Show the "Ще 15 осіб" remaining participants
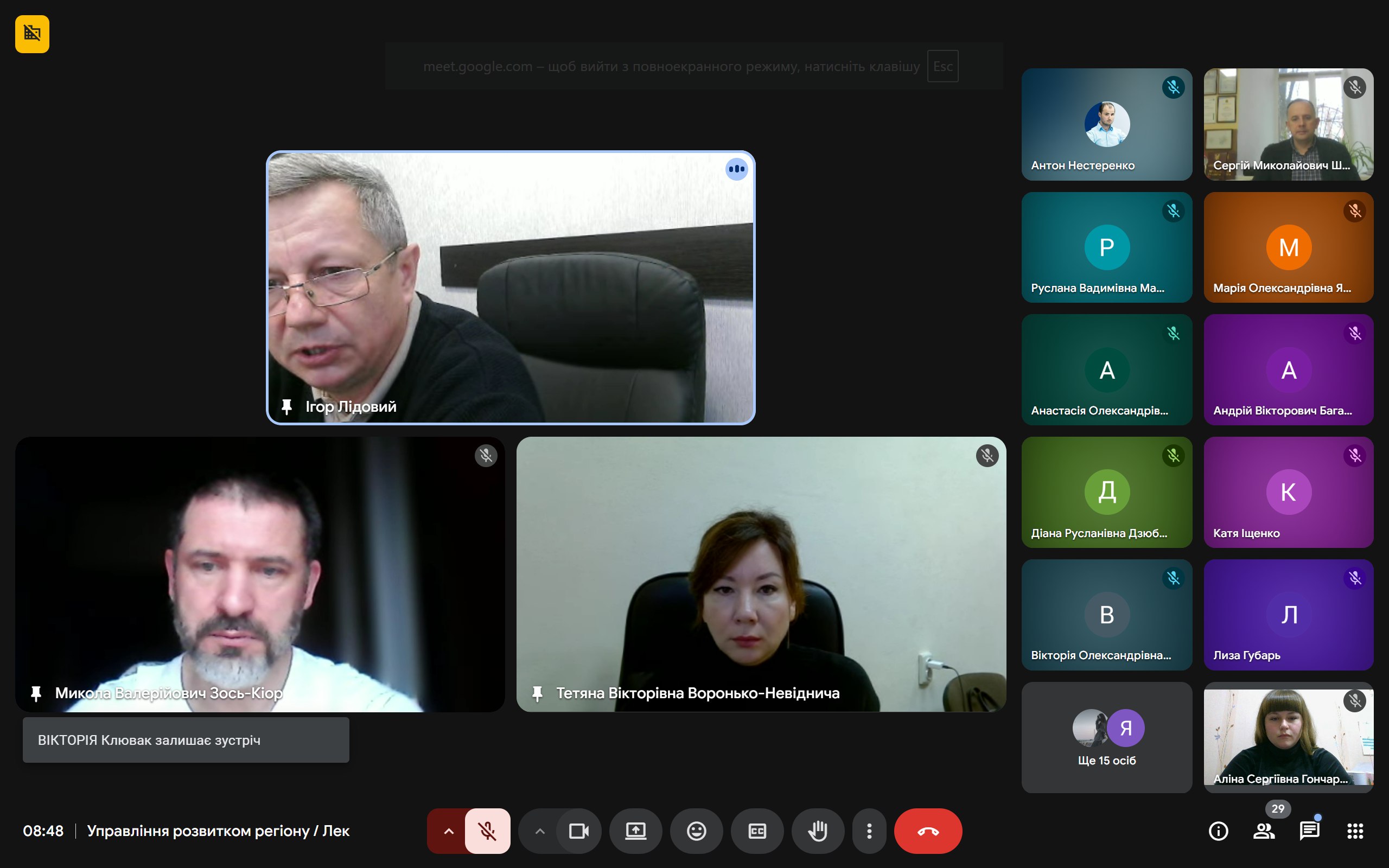This screenshot has width=1389, height=868. [1106, 738]
